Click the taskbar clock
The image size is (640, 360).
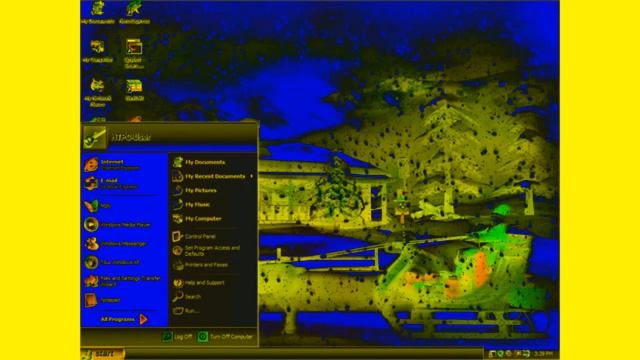(543, 354)
